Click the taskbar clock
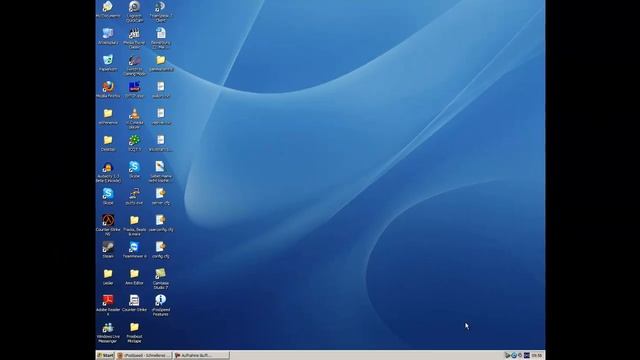Screen dimensions: 640x360 coord(537,356)
